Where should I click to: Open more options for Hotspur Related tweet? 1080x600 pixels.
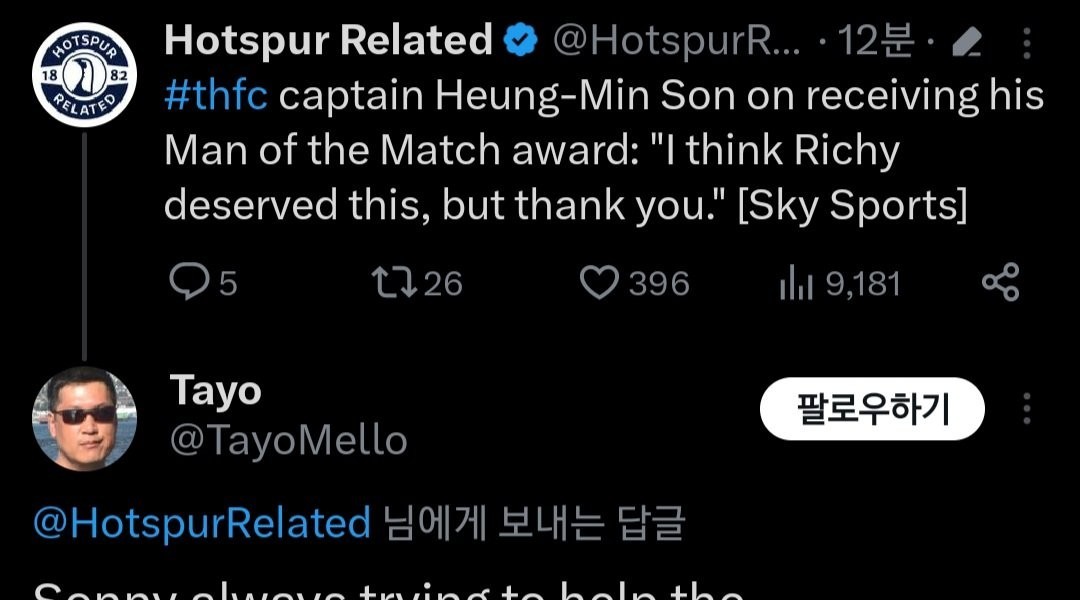pyautogui.click(x=1026, y=44)
